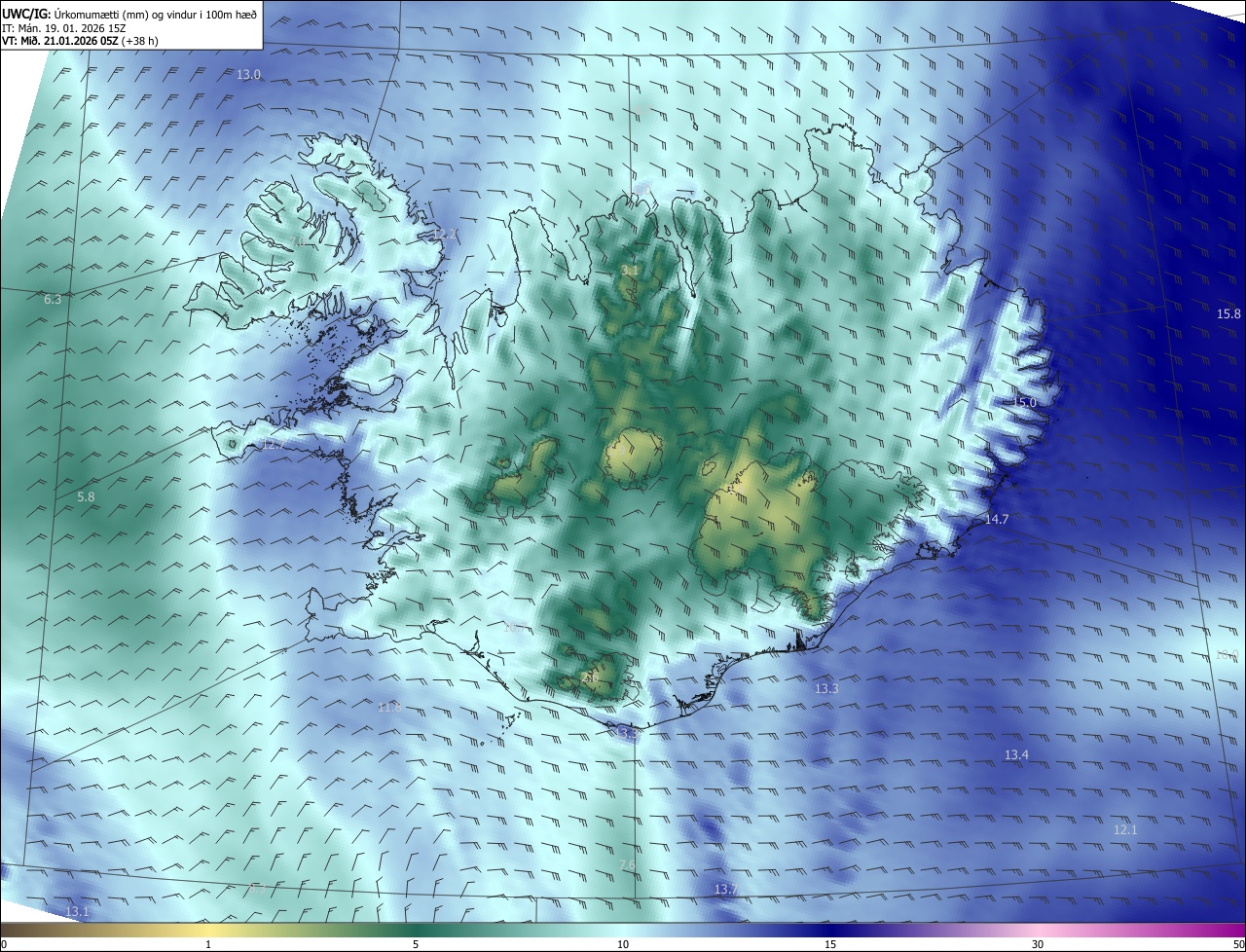Select the 15.8 value label
The width and height of the screenshot is (1246, 952).
pos(1229,314)
